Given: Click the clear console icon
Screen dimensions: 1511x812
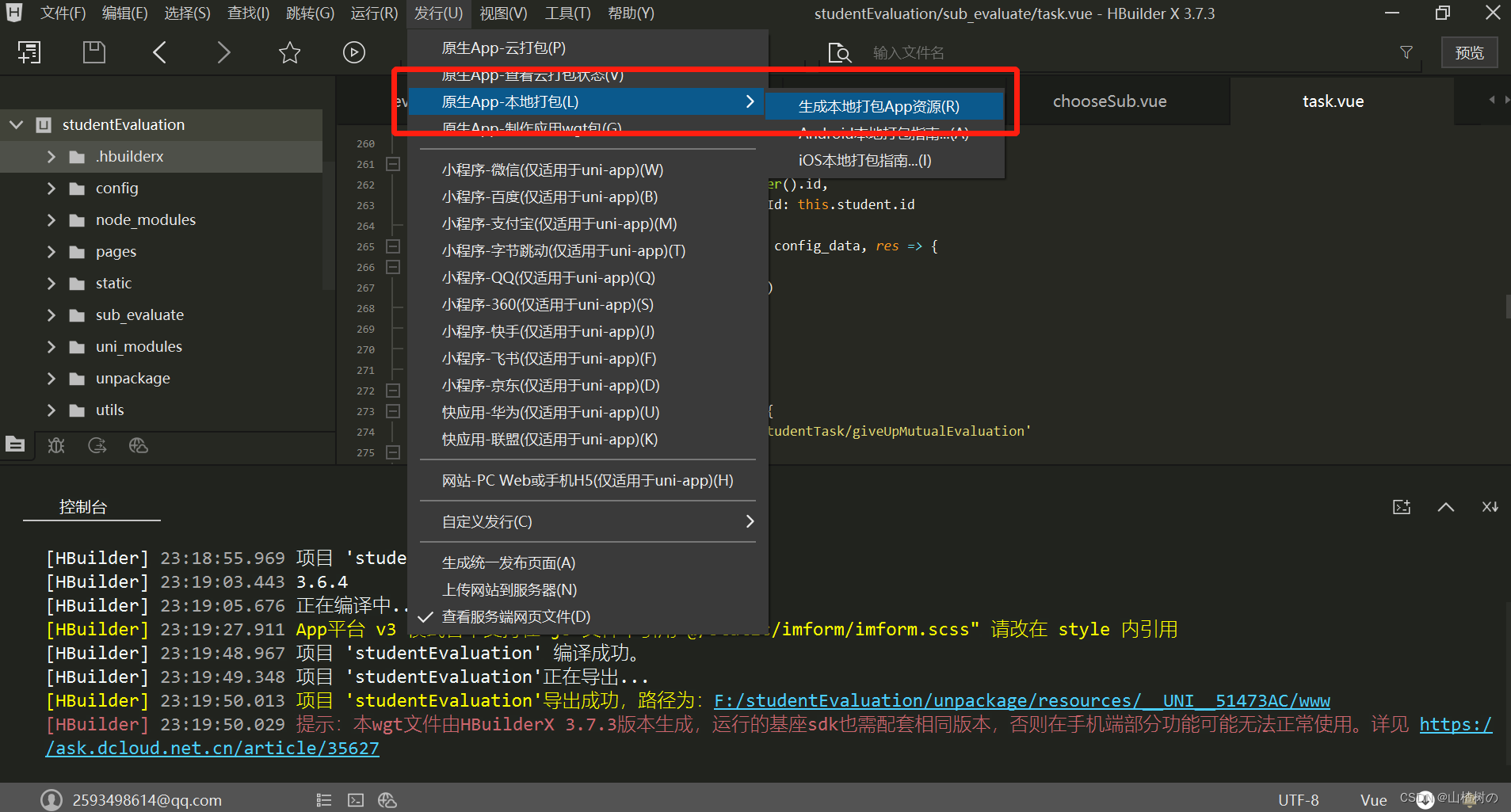Looking at the screenshot, I should click(1490, 507).
